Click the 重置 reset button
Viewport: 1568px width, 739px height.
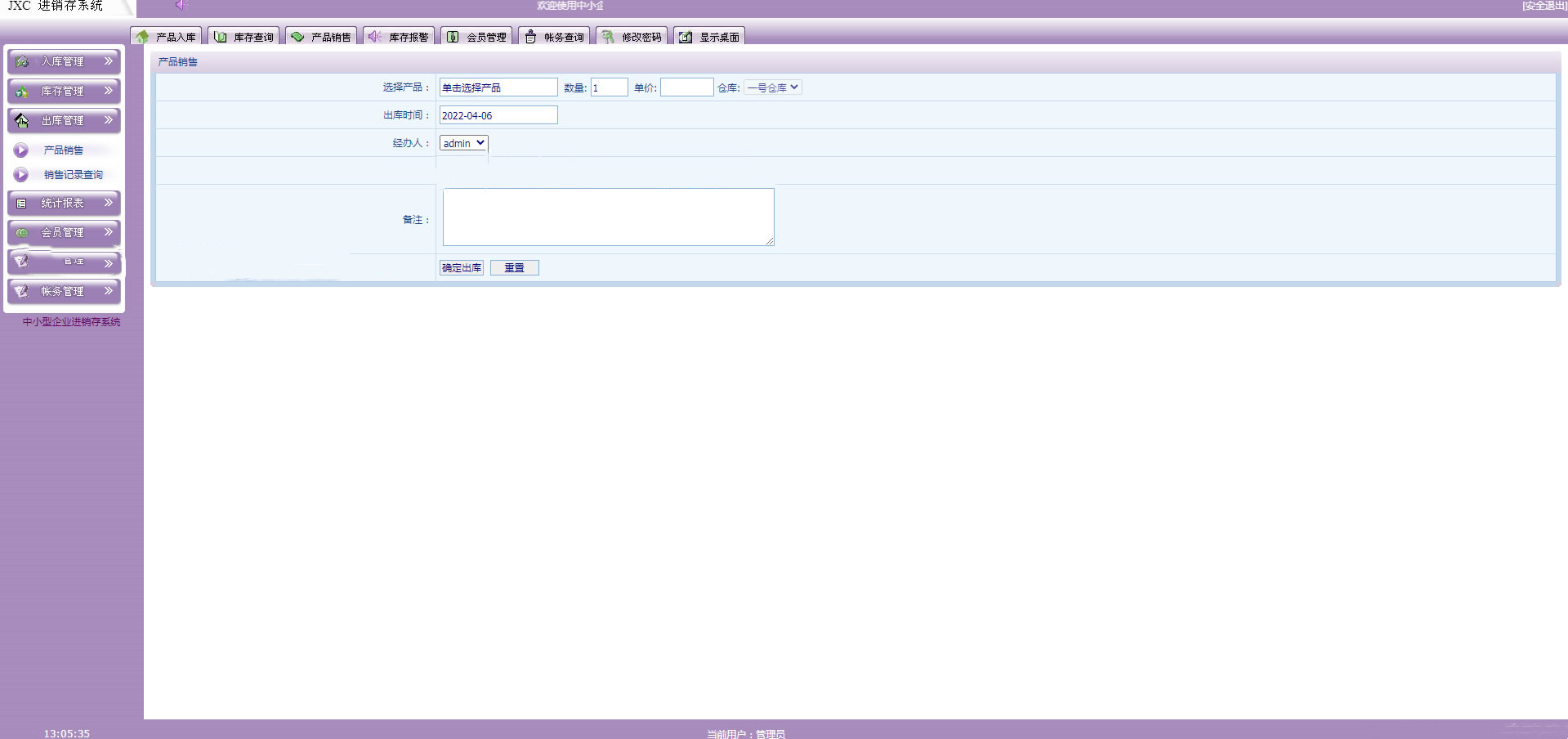coord(514,268)
